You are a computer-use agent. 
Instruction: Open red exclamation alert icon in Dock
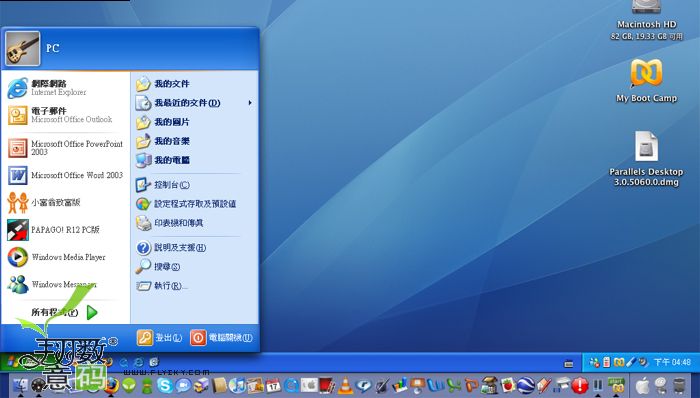click(x=580, y=385)
